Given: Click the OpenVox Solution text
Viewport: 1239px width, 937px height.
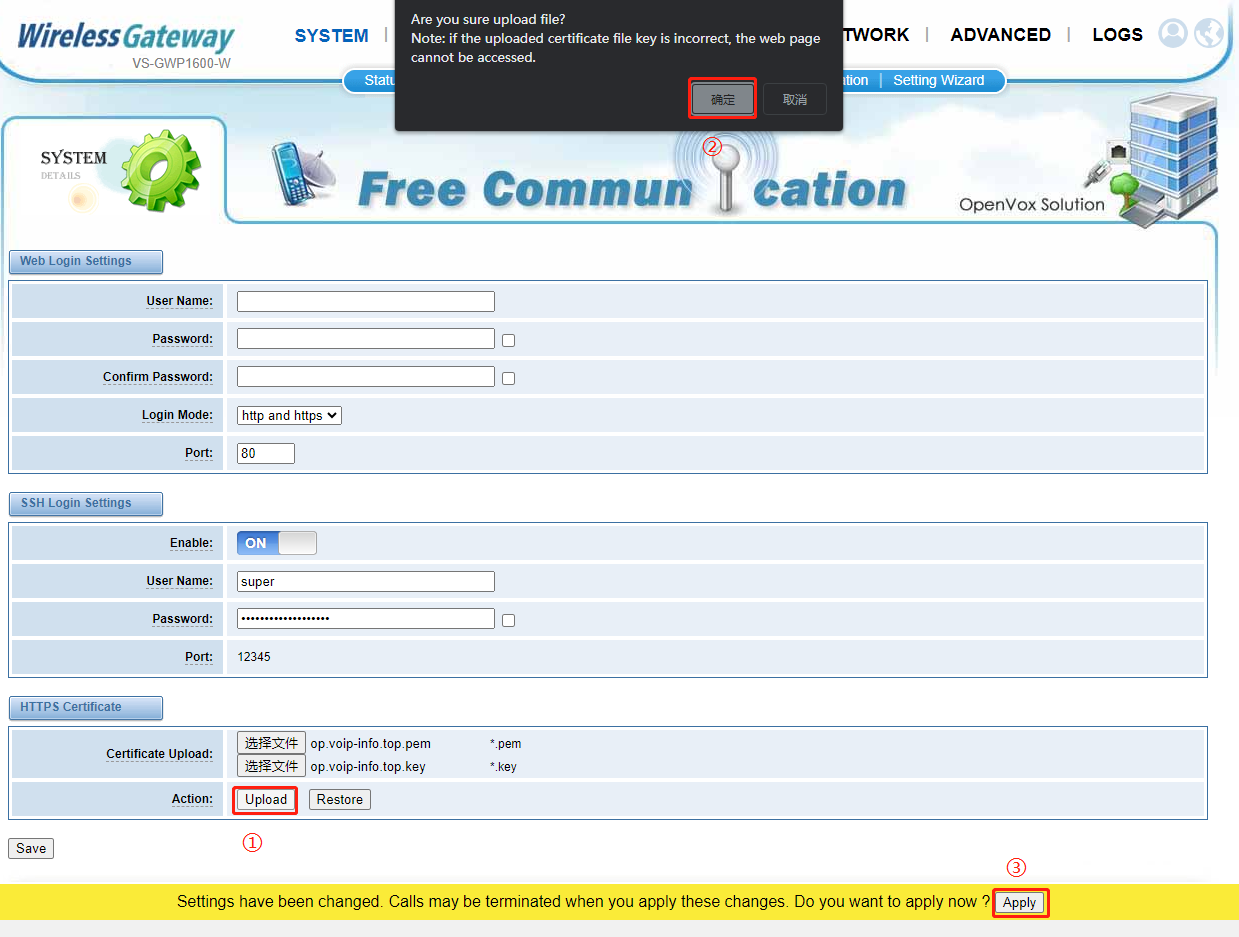Looking at the screenshot, I should 1032,205.
